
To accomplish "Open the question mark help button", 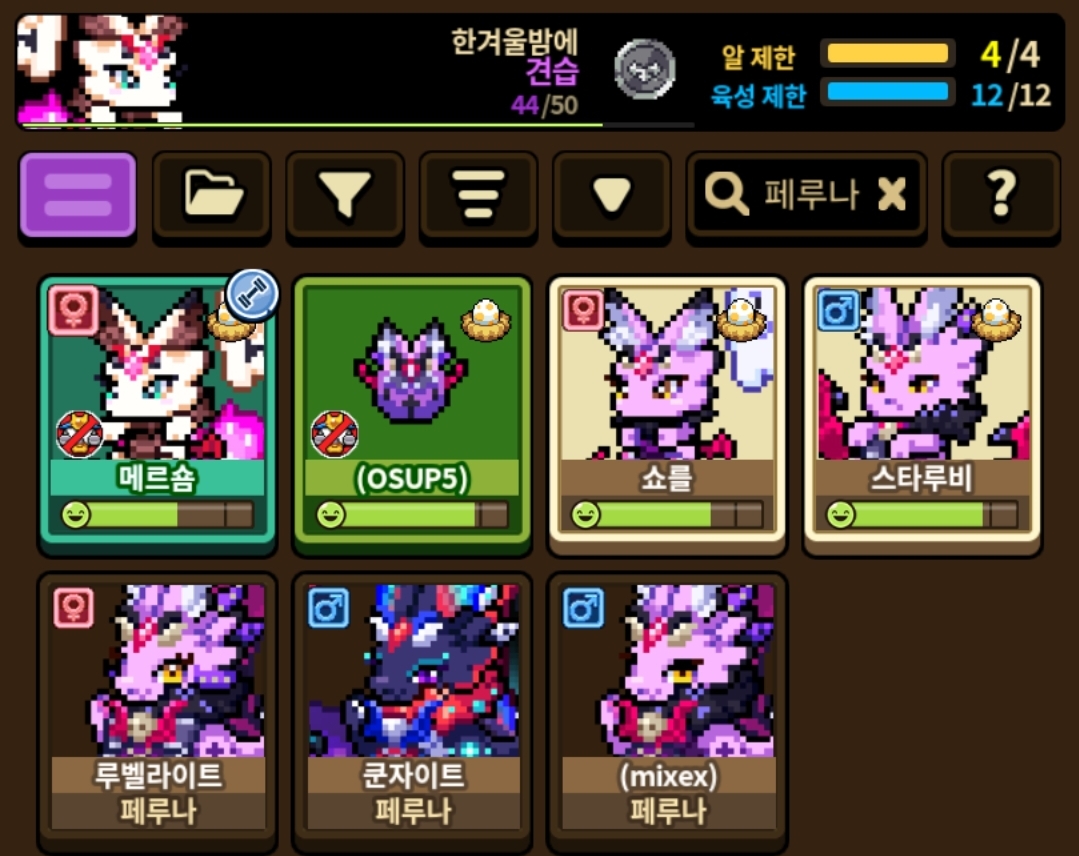I will [1001, 196].
